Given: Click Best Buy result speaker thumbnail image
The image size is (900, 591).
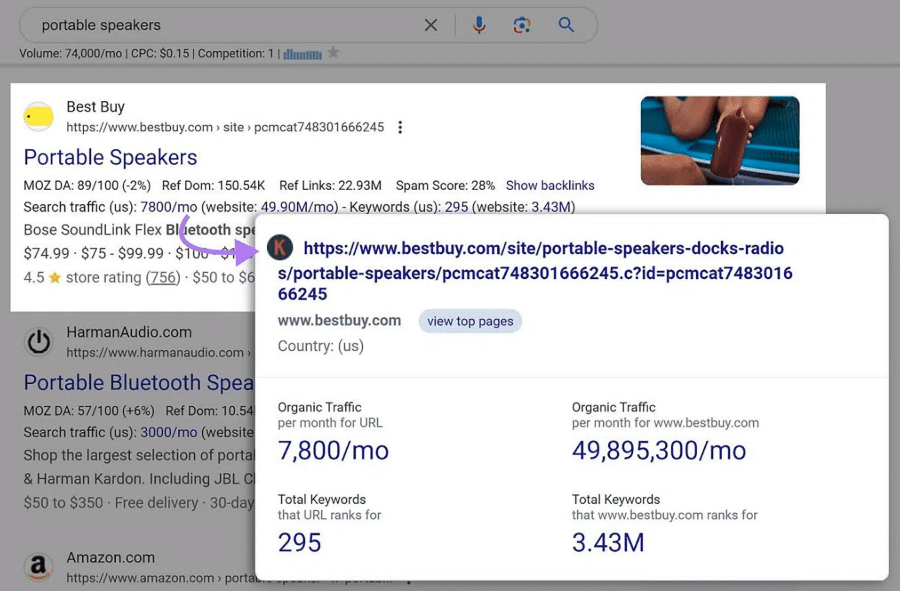Looking at the screenshot, I should pyautogui.click(x=720, y=140).
